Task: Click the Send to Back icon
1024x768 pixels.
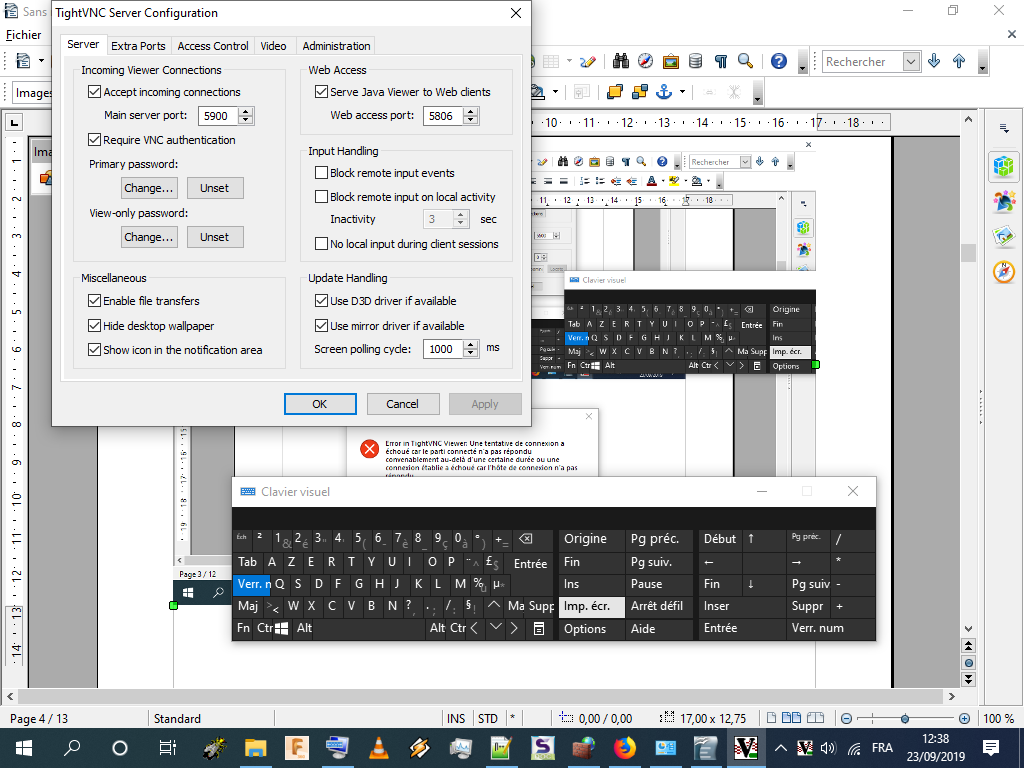Action: tap(640, 92)
